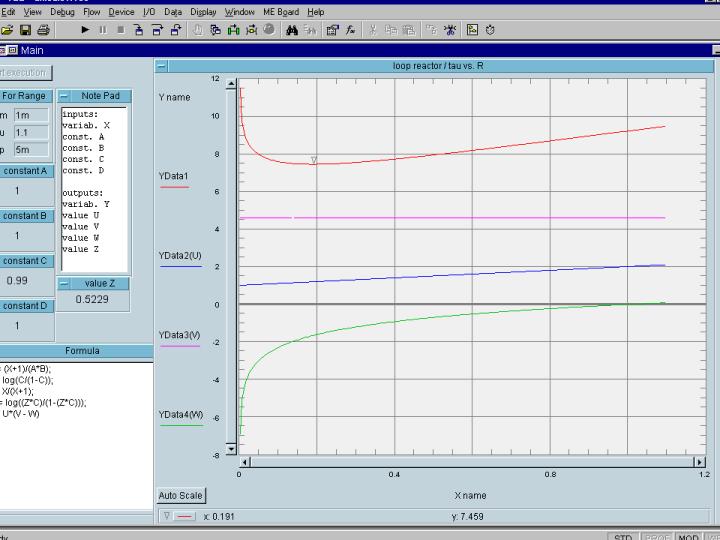Open the Note Pad object menu button
The image size is (720, 540).
tap(63, 95)
